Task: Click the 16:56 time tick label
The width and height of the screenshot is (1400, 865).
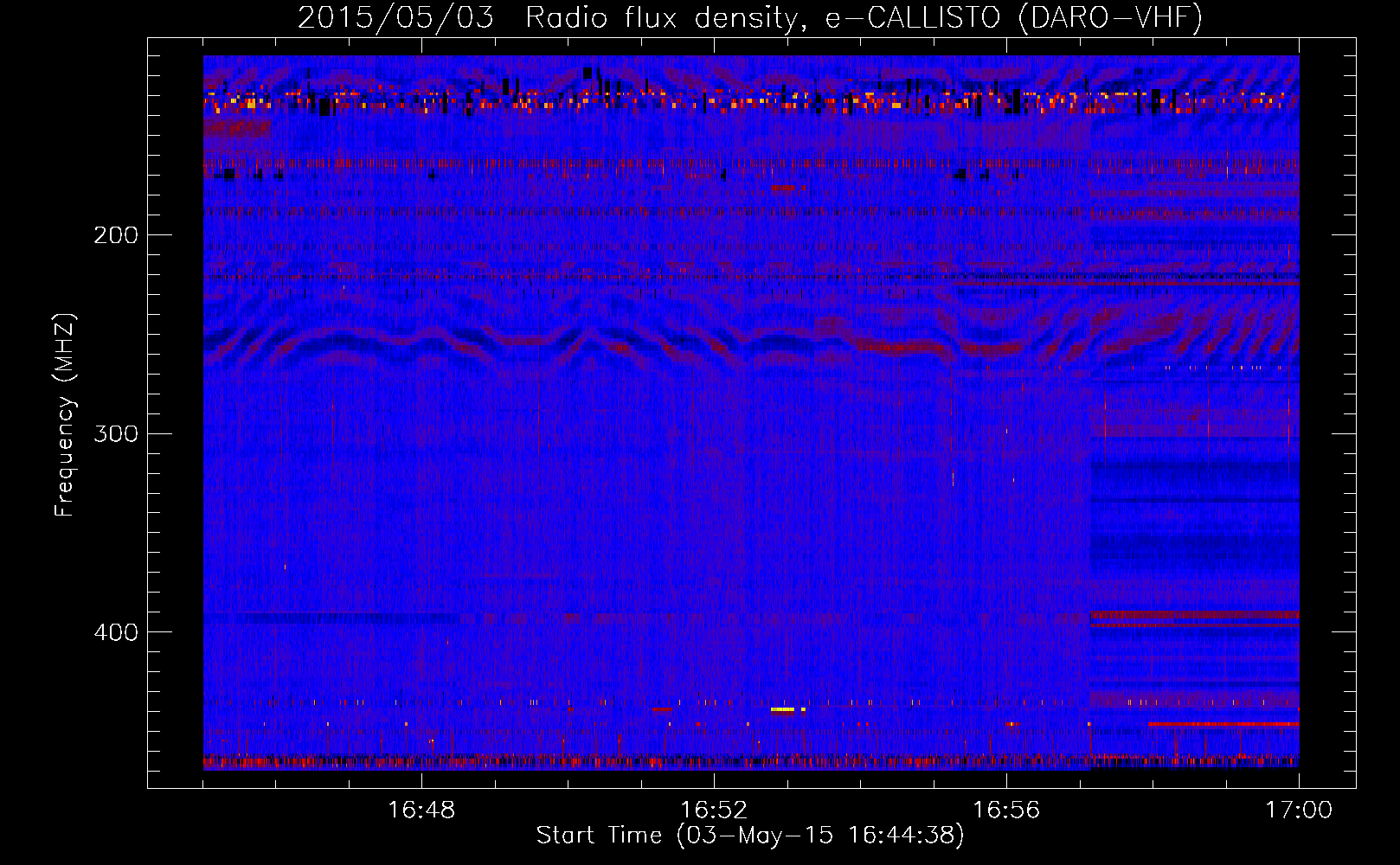Action: tap(1006, 811)
